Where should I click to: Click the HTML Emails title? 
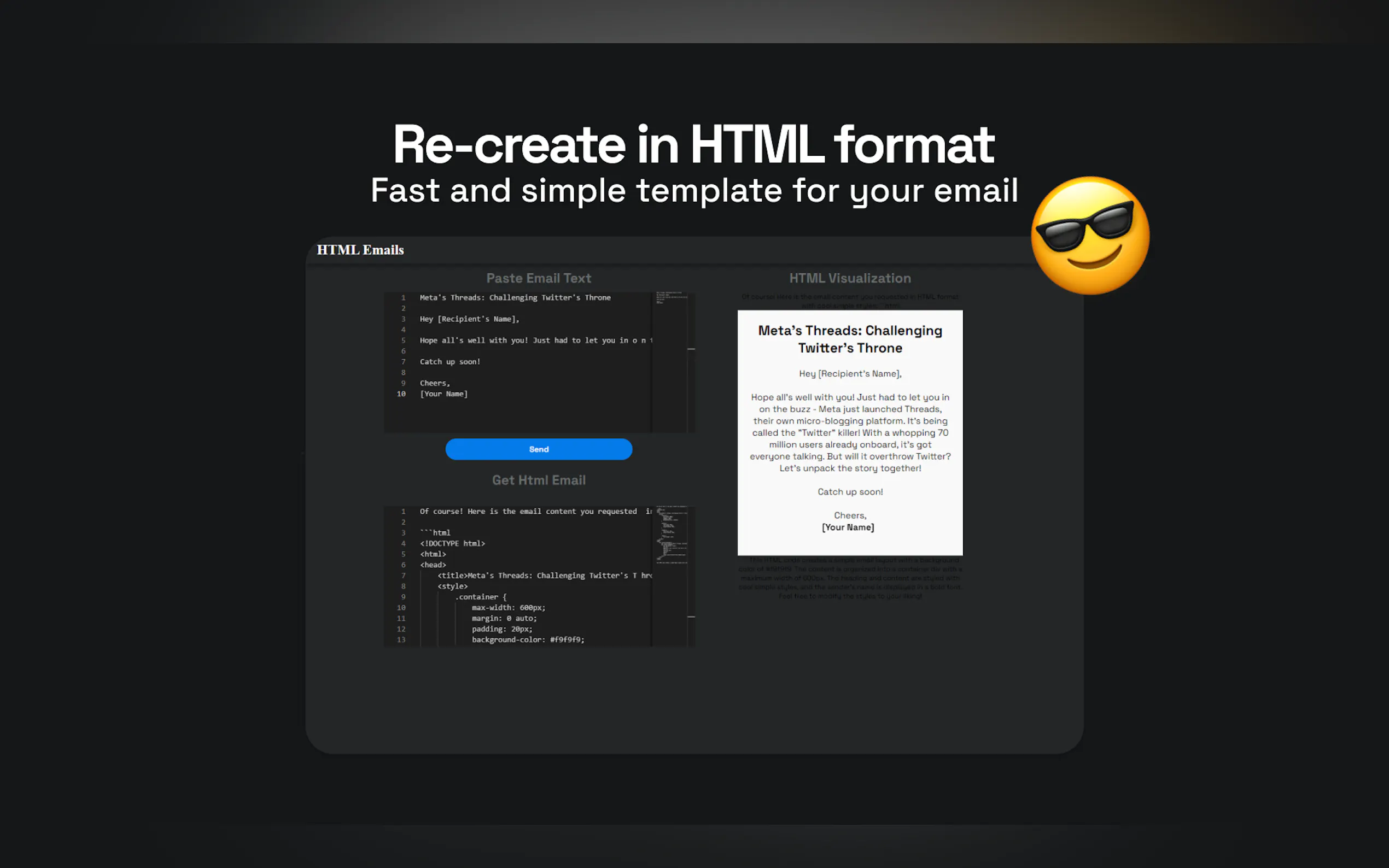pos(360,250)
